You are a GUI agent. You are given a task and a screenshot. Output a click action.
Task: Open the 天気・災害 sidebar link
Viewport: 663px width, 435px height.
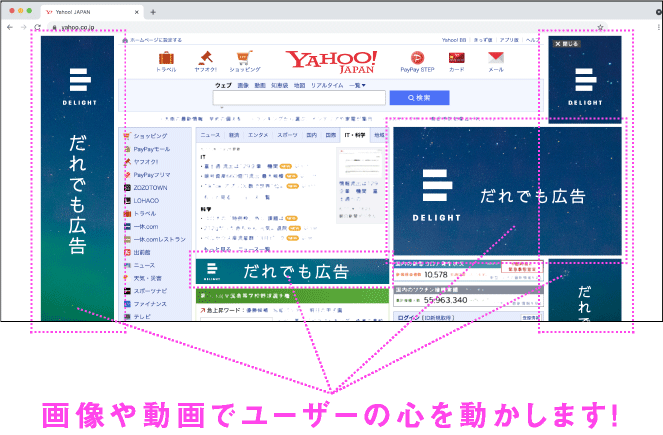pos(148,277)
